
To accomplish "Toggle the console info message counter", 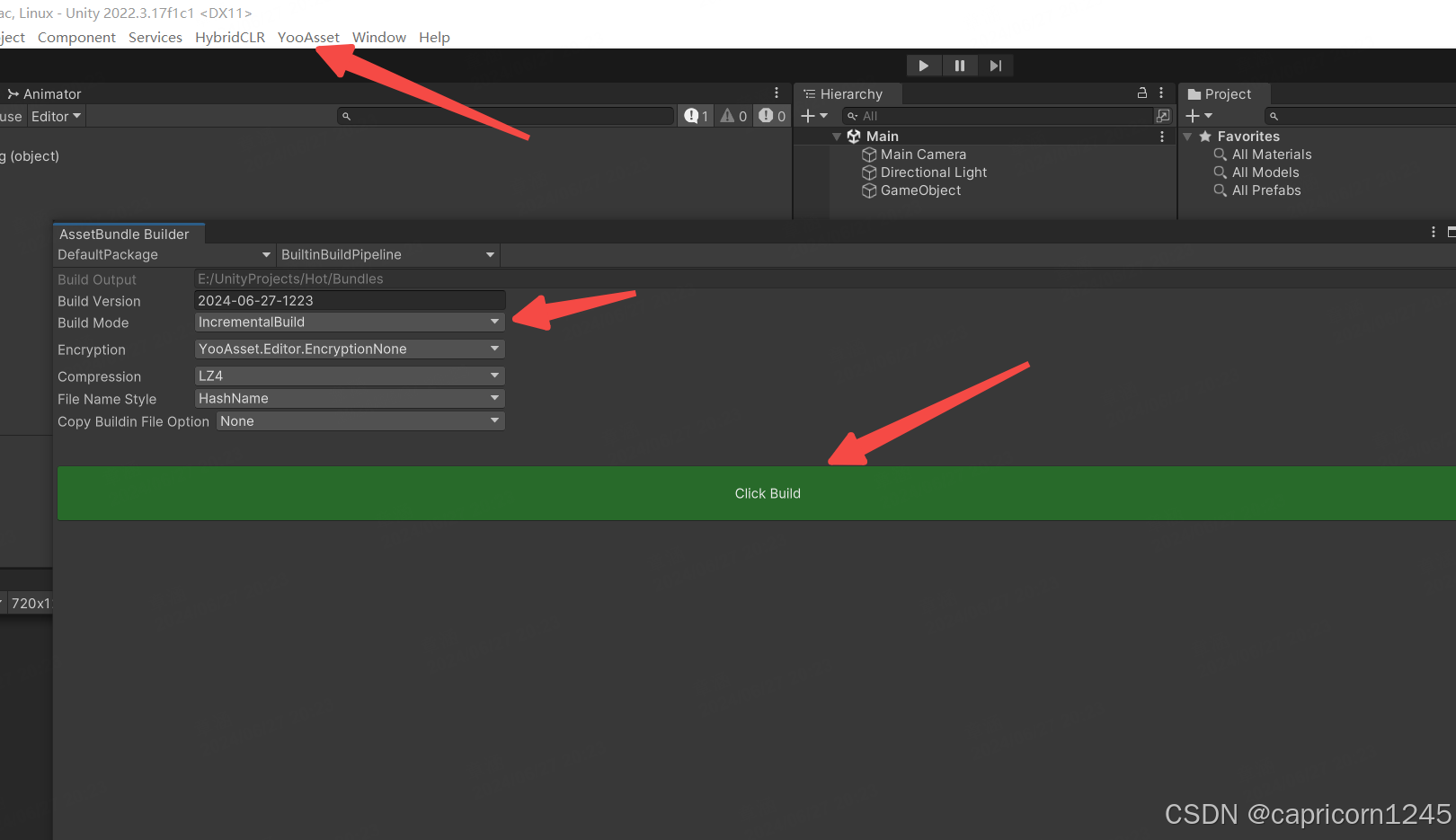I will click(697, 116).
